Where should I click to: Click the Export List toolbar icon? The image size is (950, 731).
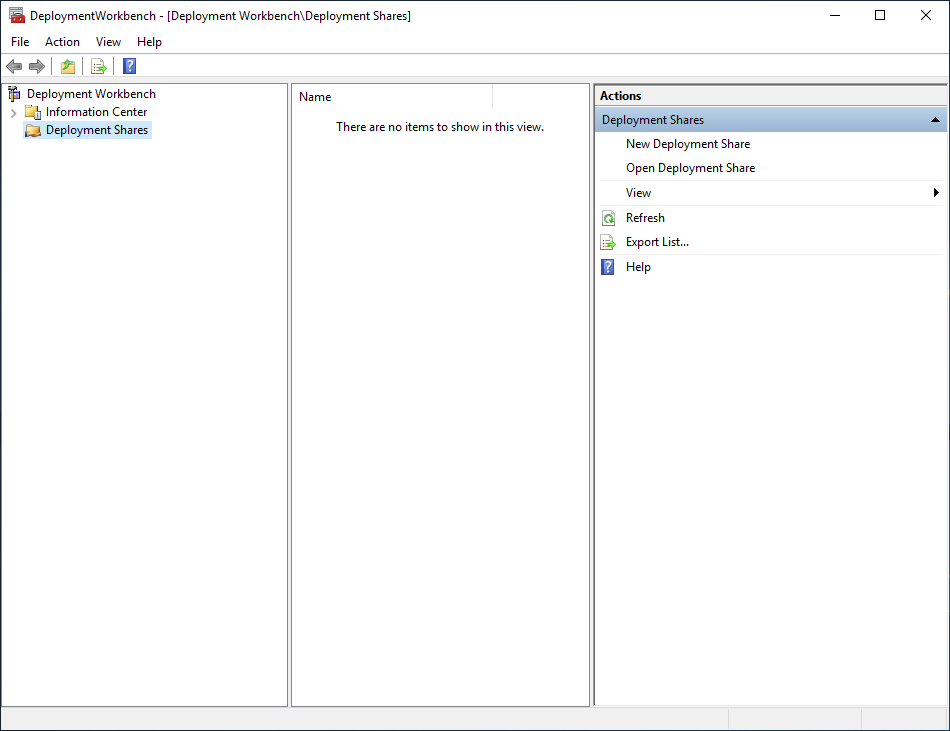99,66
